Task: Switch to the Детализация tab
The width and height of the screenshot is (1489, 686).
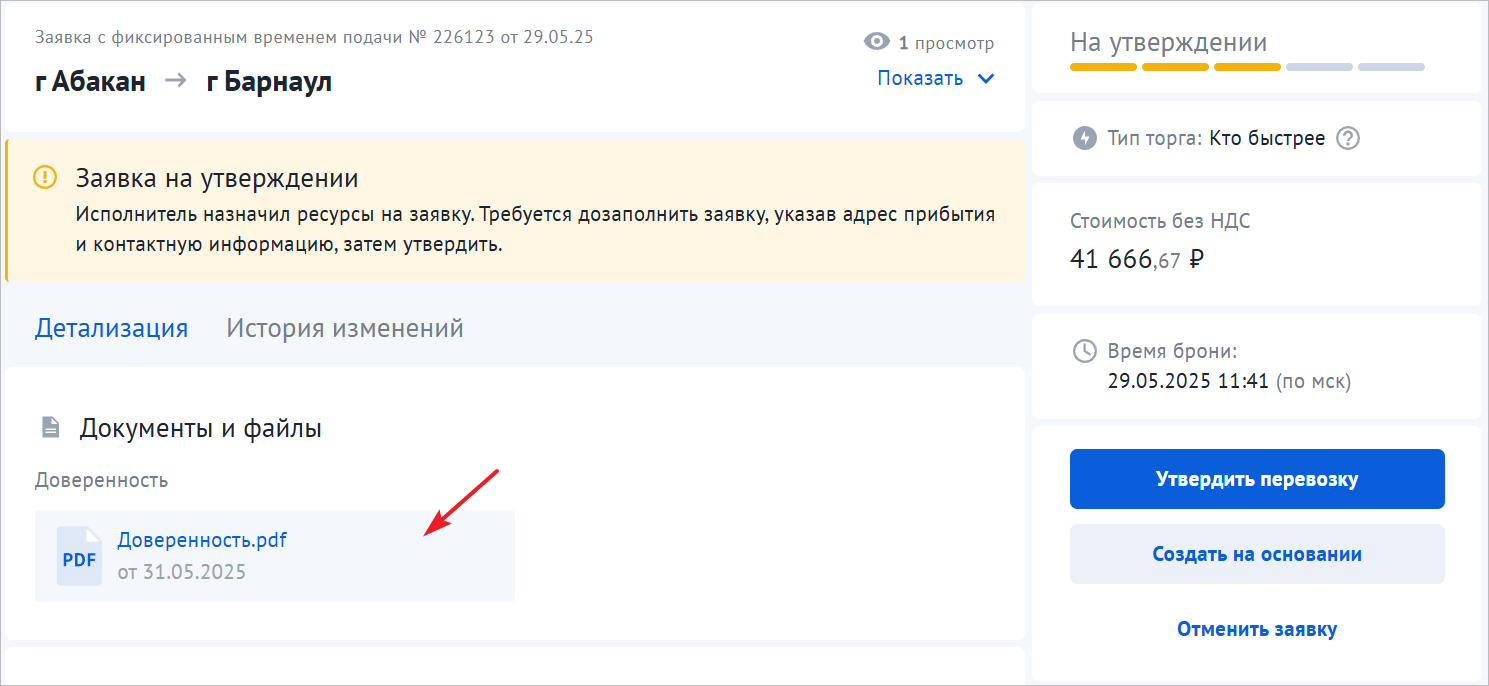Action: [x=111, y=328]
